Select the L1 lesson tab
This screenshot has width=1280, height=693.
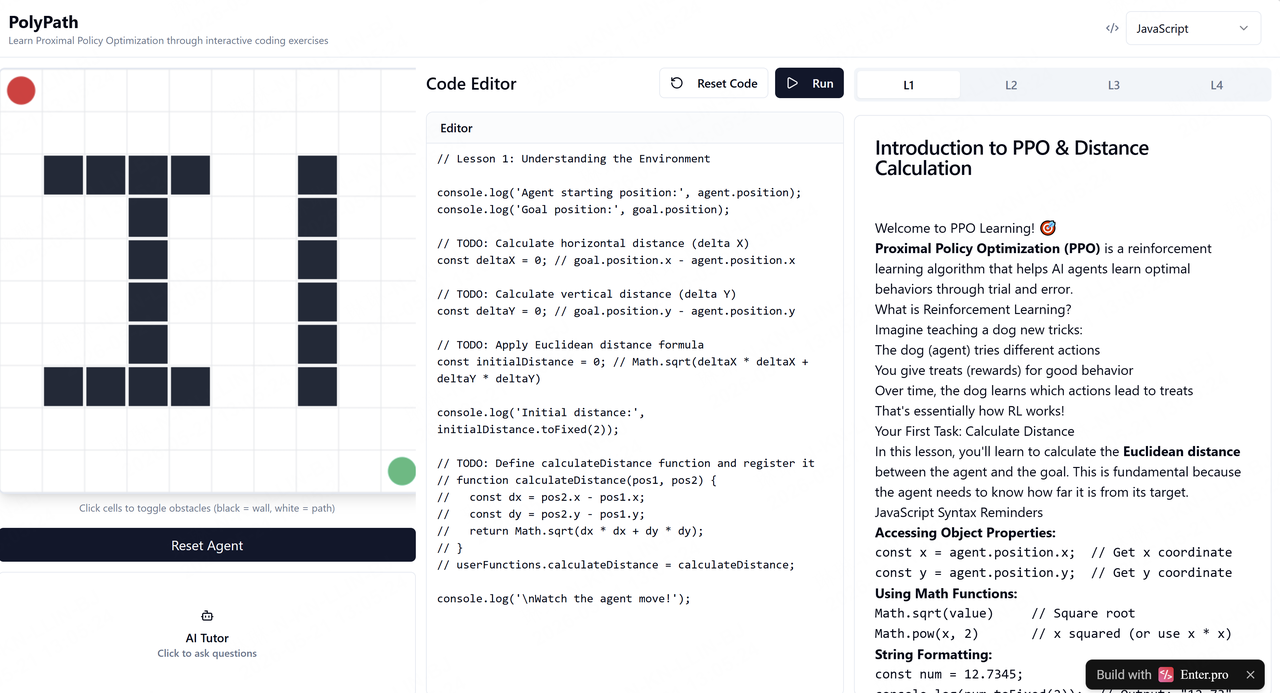(x=909, y=85)
